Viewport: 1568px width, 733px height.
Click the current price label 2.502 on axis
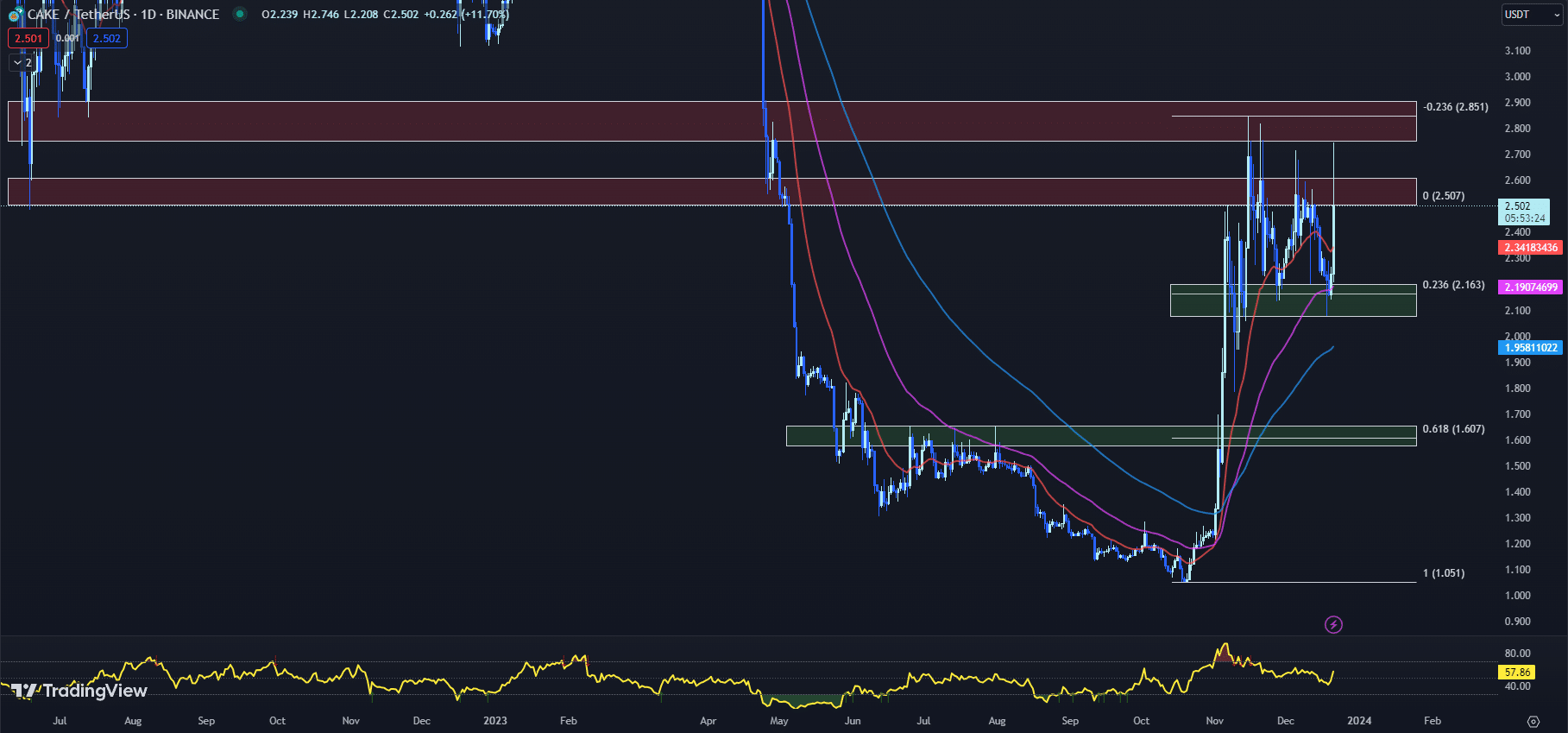pyautogui.click(x=1523, y=212)
